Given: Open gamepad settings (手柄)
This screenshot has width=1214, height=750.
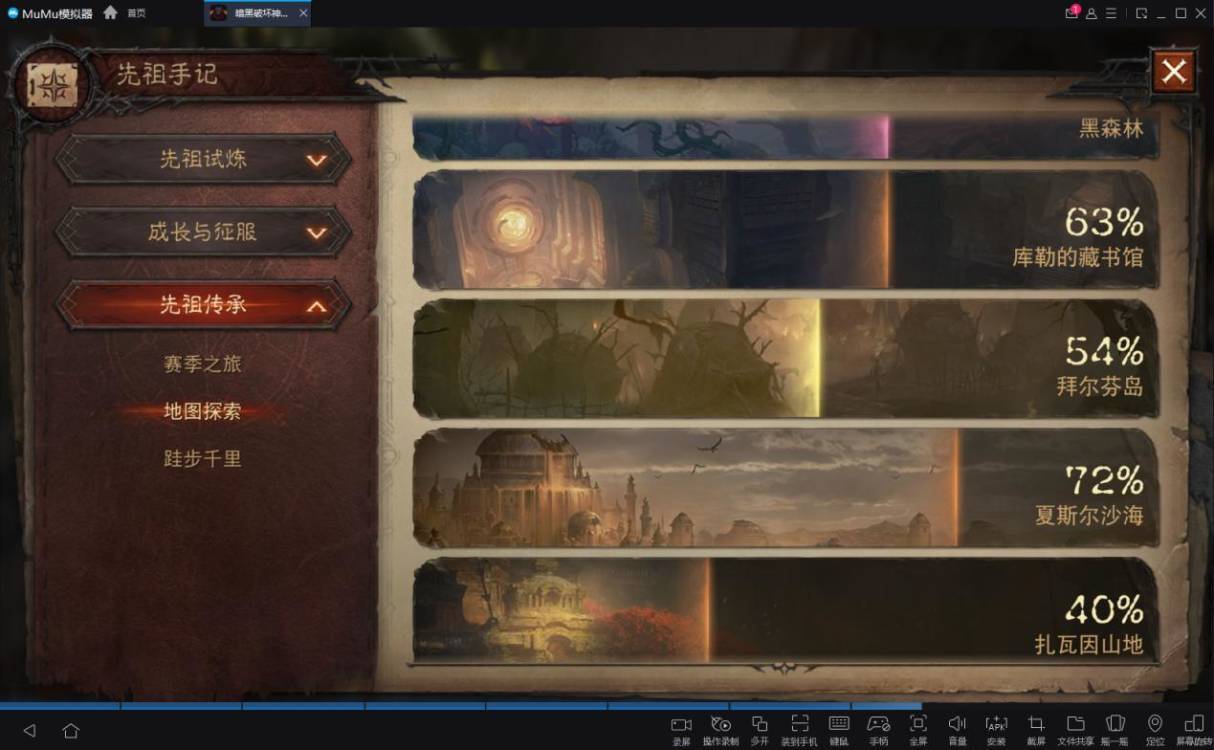Looking at the screenshot, I should click(x=878, y=729).
